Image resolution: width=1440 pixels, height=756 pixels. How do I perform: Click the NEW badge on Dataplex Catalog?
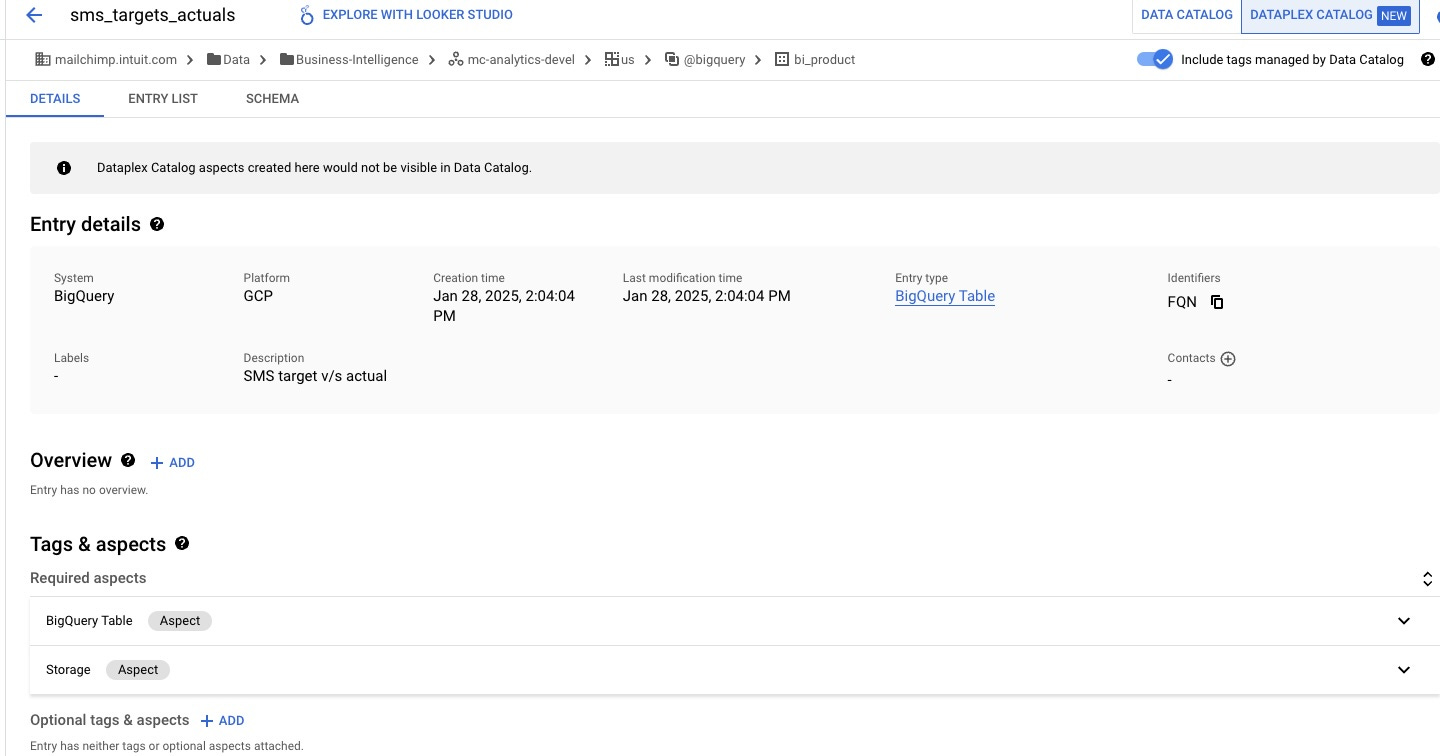[1394, 15]
